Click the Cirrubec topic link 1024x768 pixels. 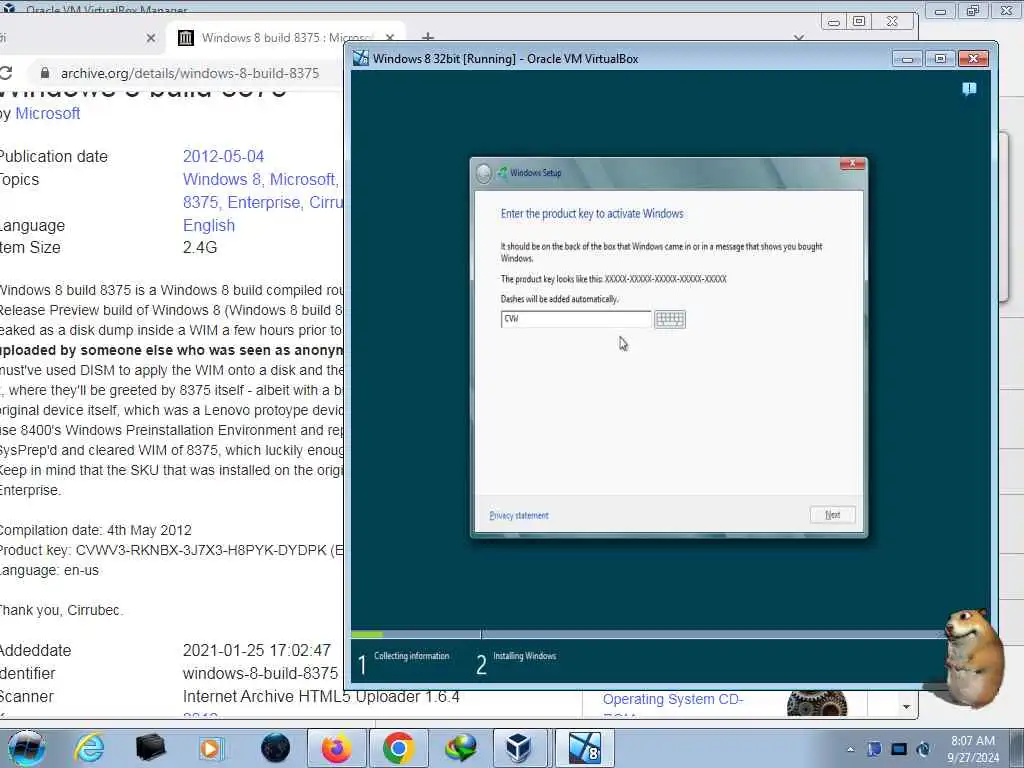tap(325, 202)
